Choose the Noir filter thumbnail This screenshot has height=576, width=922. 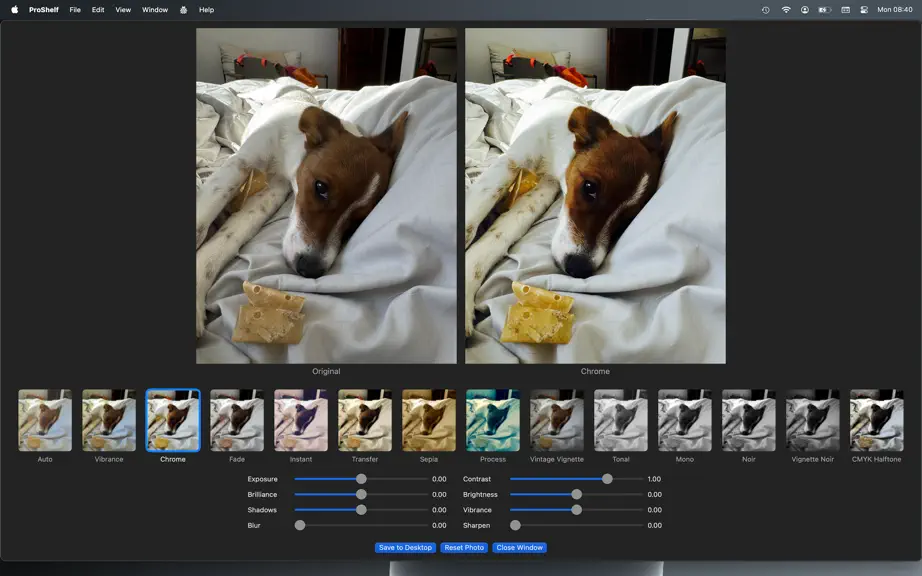pos(749,420)
